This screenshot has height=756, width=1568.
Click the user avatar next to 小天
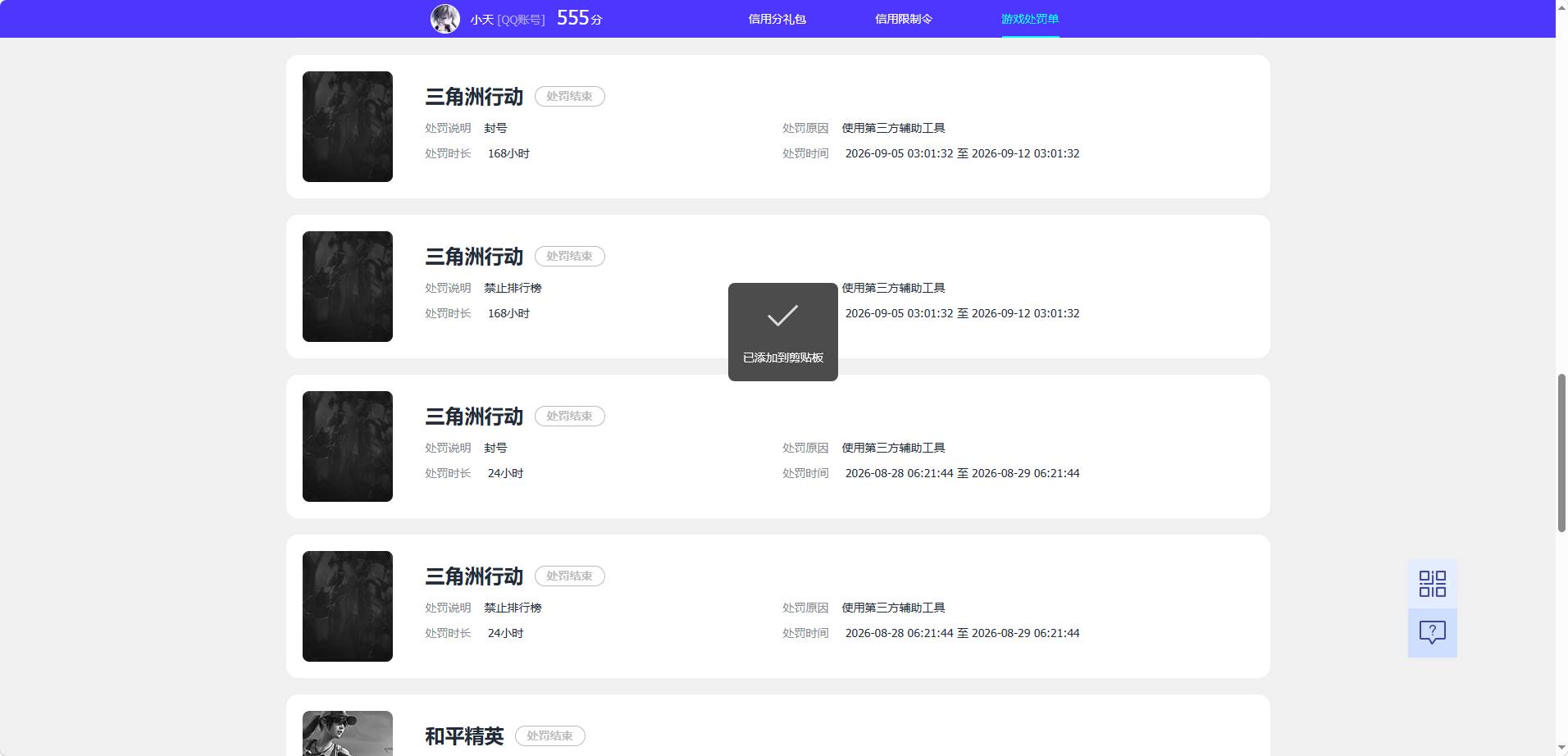[x=445, y=19]
